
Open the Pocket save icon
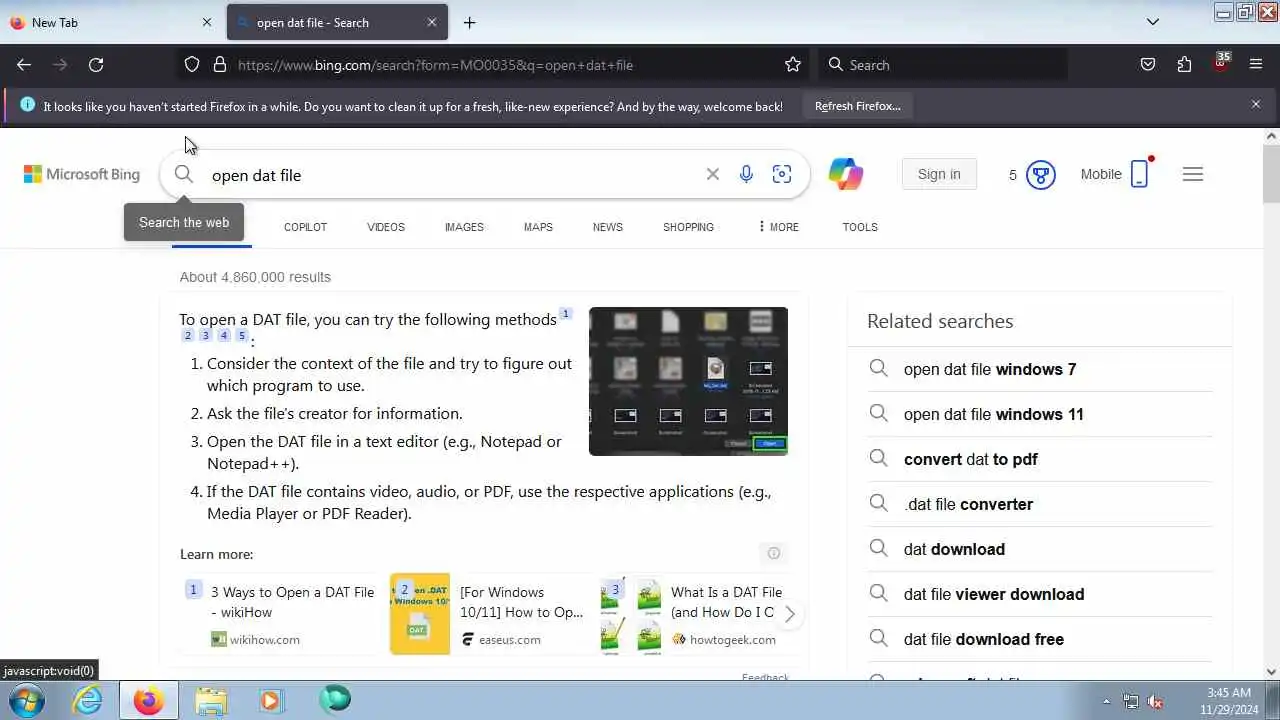tap(1148, 65)
